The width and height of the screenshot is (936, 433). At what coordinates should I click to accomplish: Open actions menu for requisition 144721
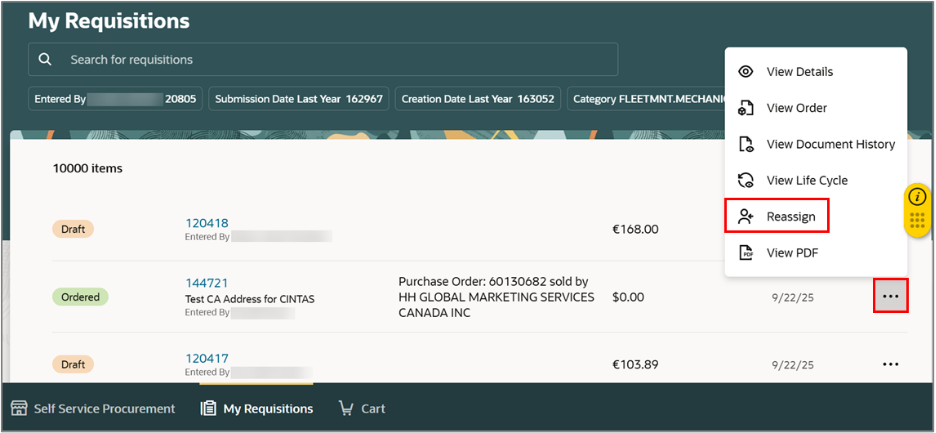891,296
